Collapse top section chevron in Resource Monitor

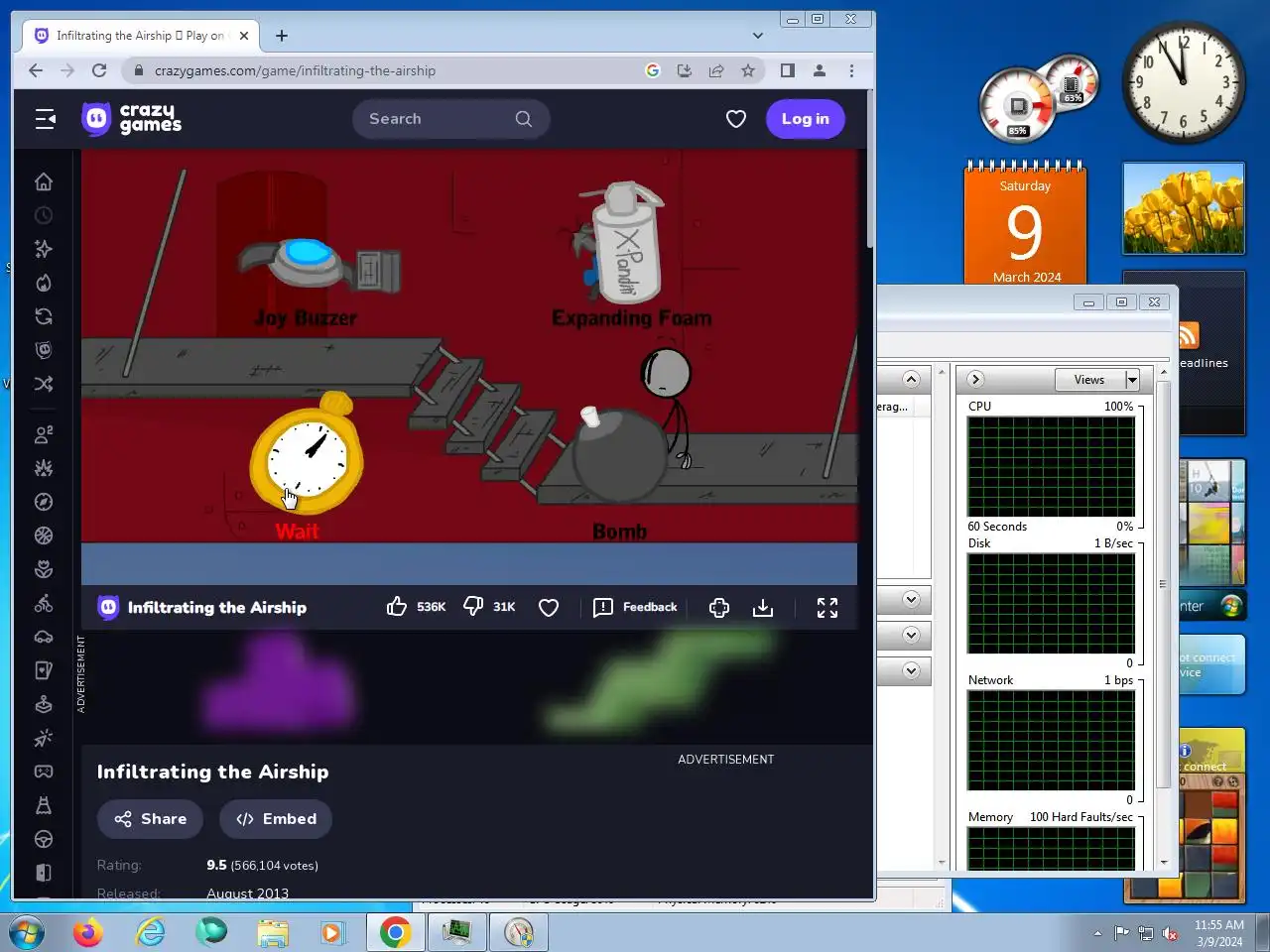coord(911,379)
